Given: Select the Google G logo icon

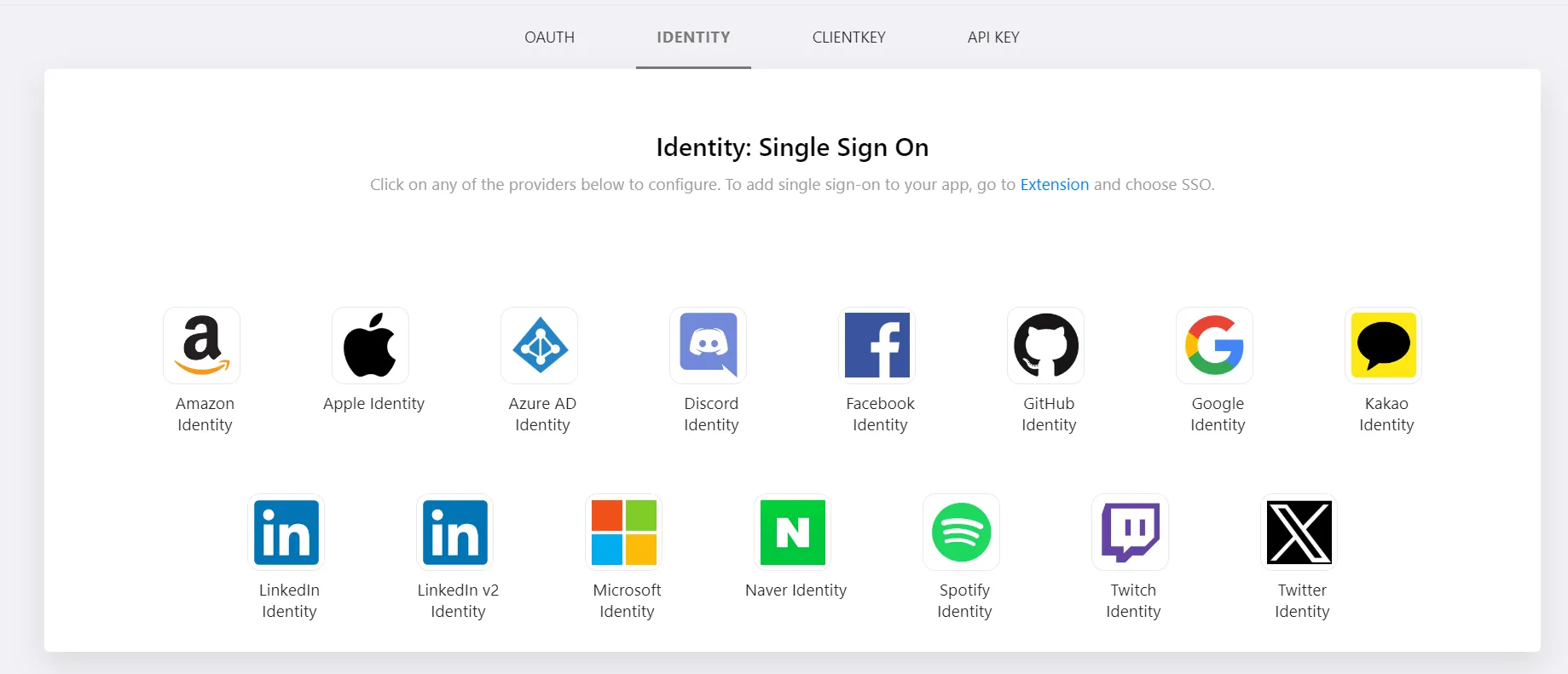Looking at the screenshot, I should coord(1215,345).
